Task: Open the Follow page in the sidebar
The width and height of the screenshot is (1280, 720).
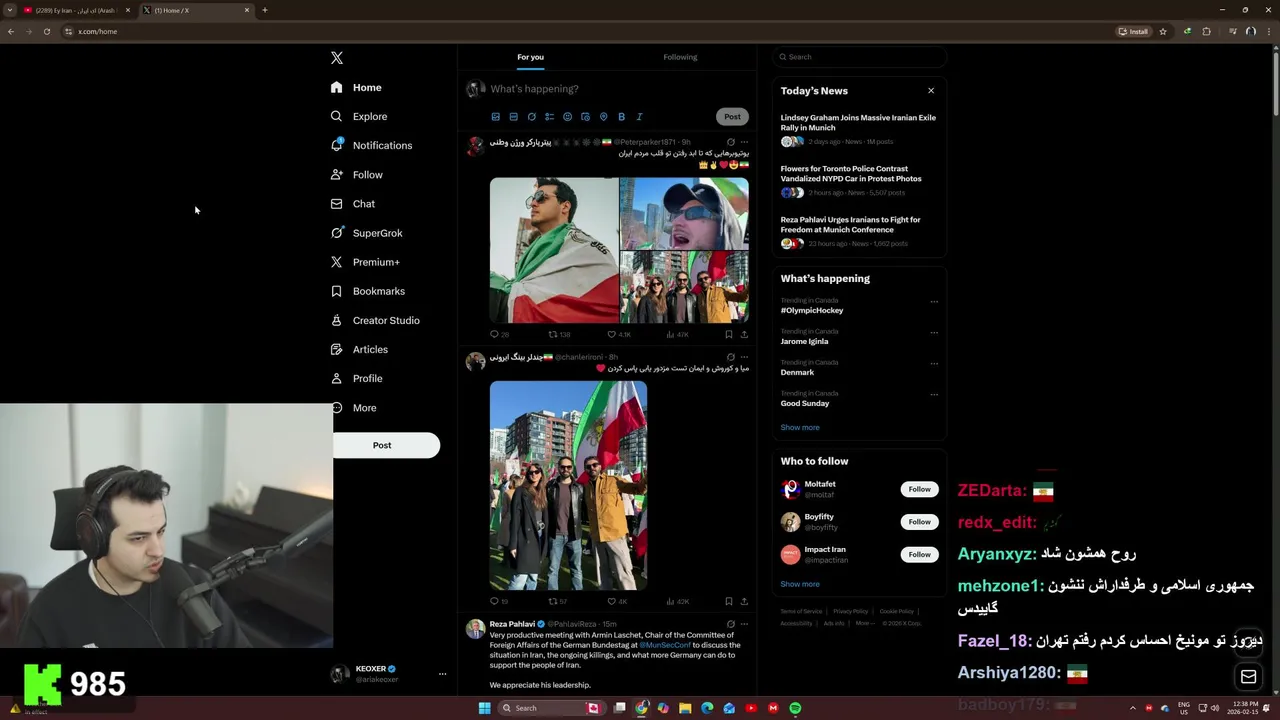Action: 357,175
